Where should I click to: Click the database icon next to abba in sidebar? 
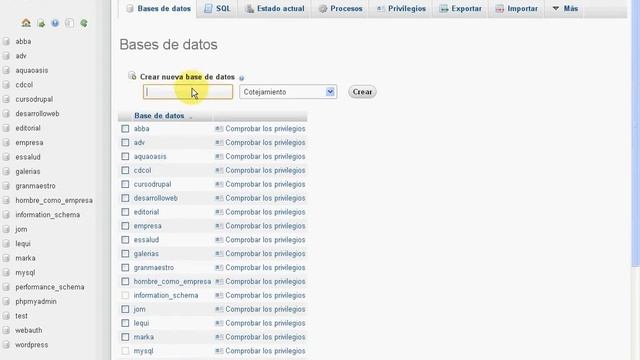(x=6, y=41)
